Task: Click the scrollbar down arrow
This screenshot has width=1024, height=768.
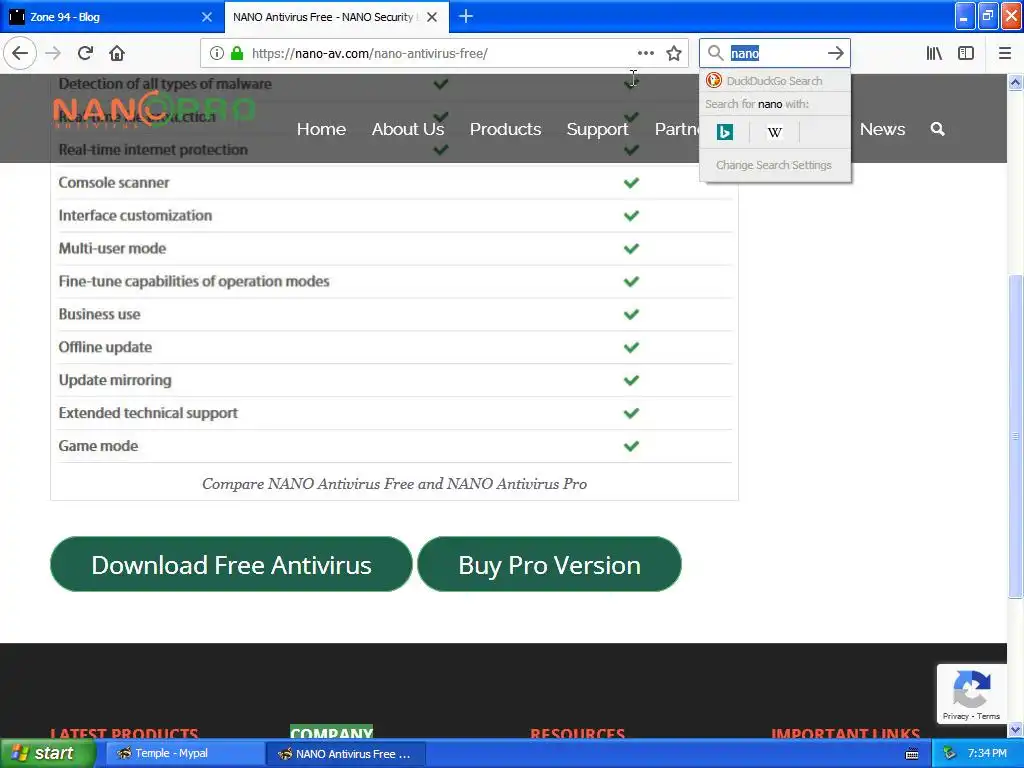Action: pos(1015,729)
